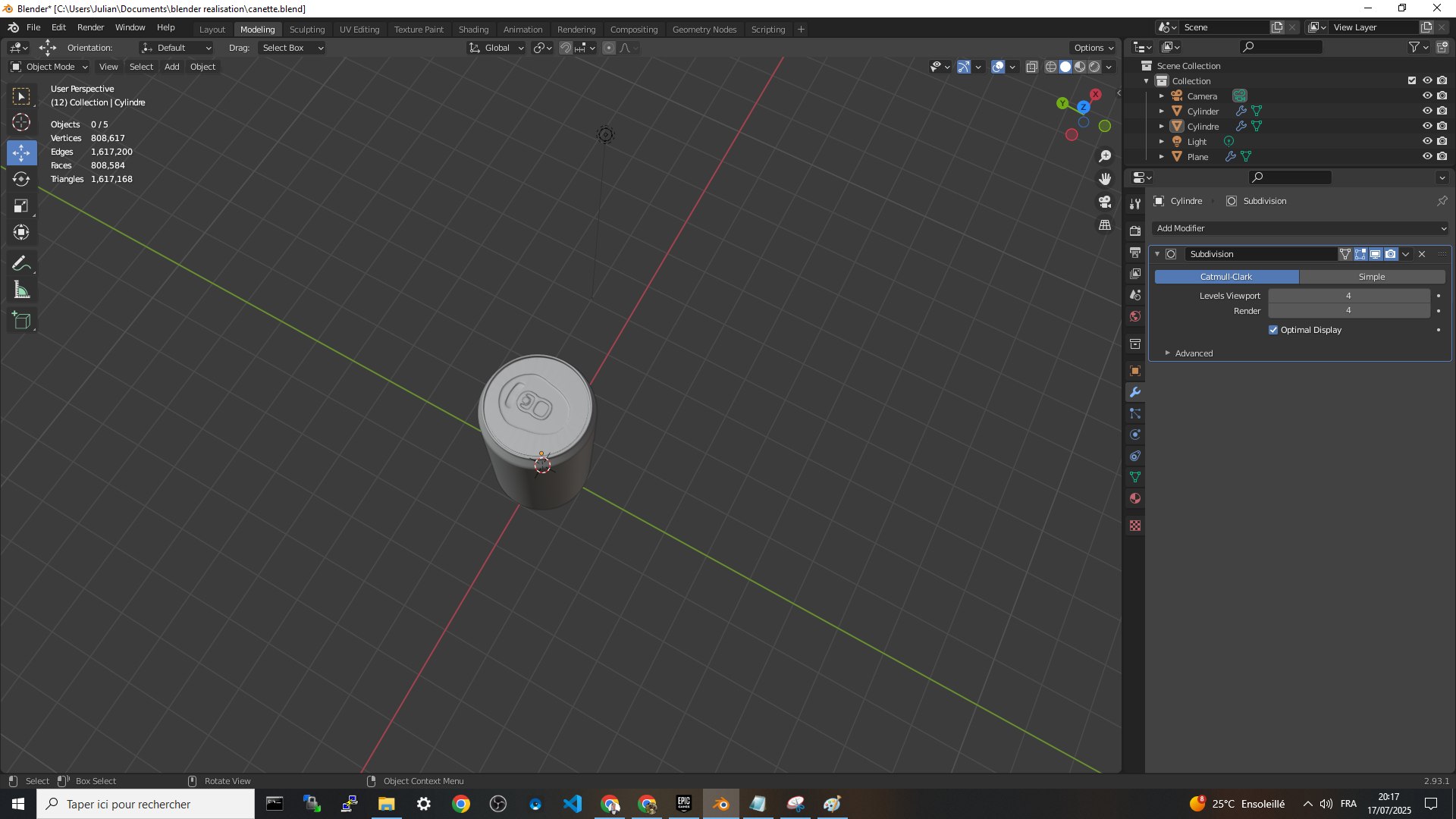Click the Pan view hand icon

pyautogui.click(x=1105, y=179)
